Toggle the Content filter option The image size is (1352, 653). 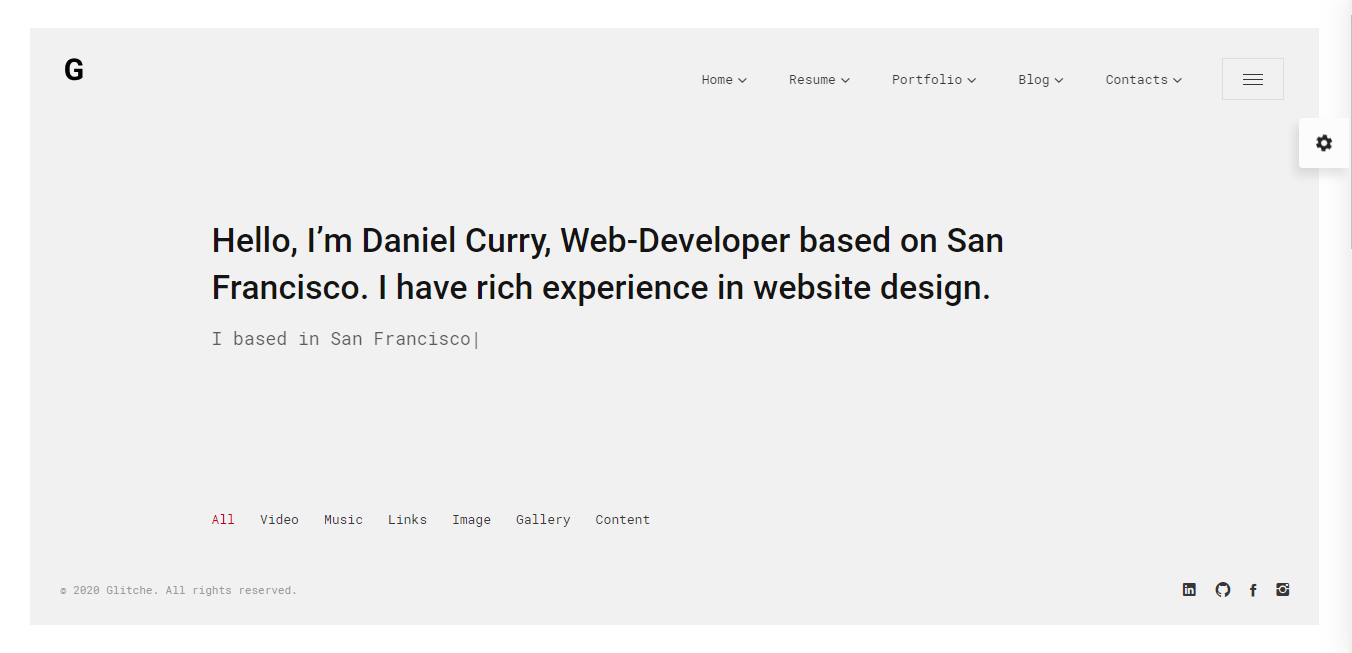tap(622, 519)
